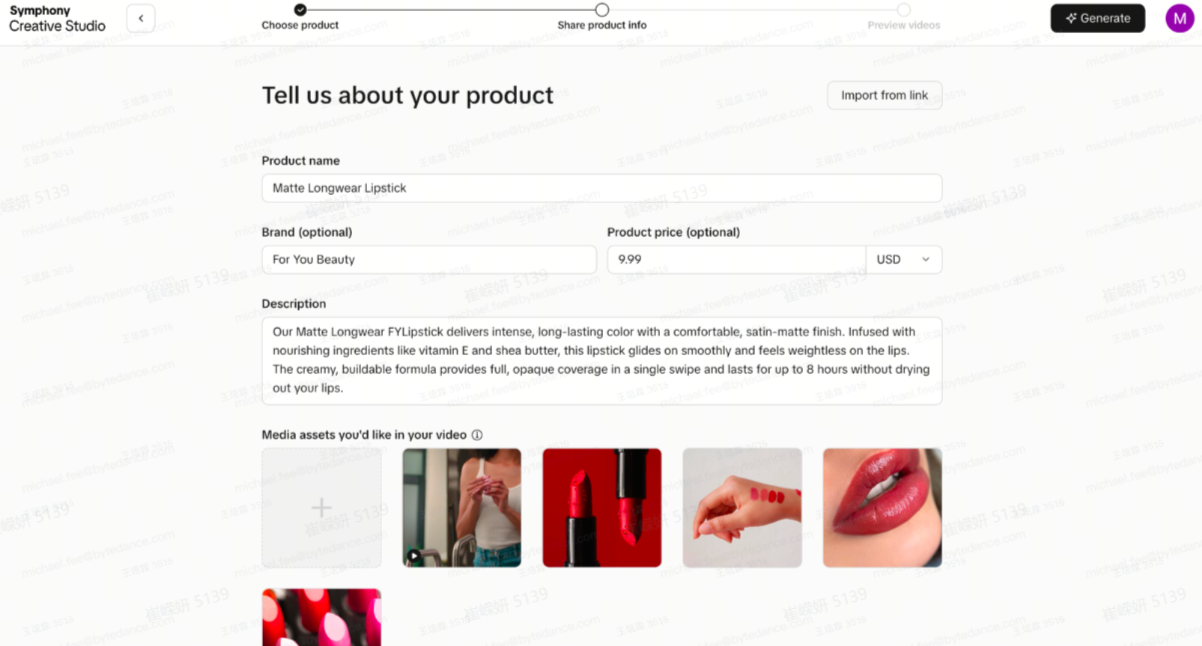Go to the Choose product step
This screenshot has height=646, width=1202.
[300, 25]
